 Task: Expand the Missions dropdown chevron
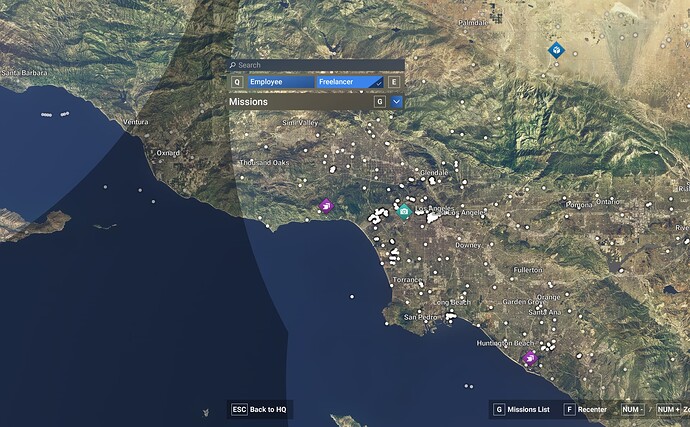click(396, 102)
